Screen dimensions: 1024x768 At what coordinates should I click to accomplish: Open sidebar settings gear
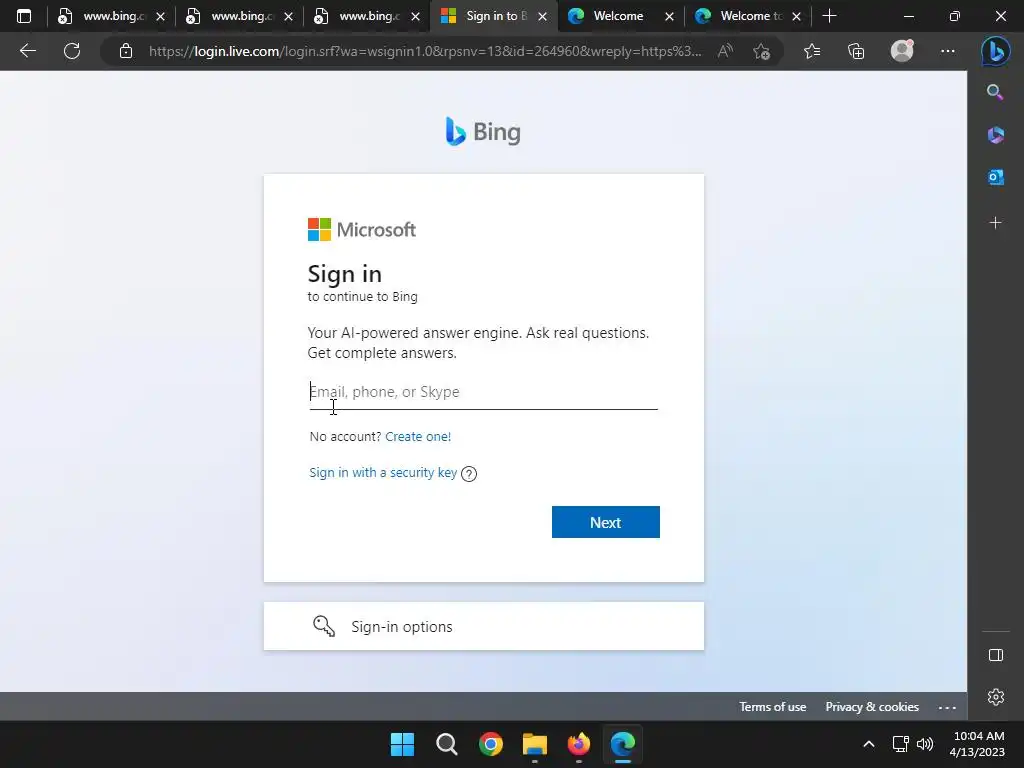(x=995, y=697)
